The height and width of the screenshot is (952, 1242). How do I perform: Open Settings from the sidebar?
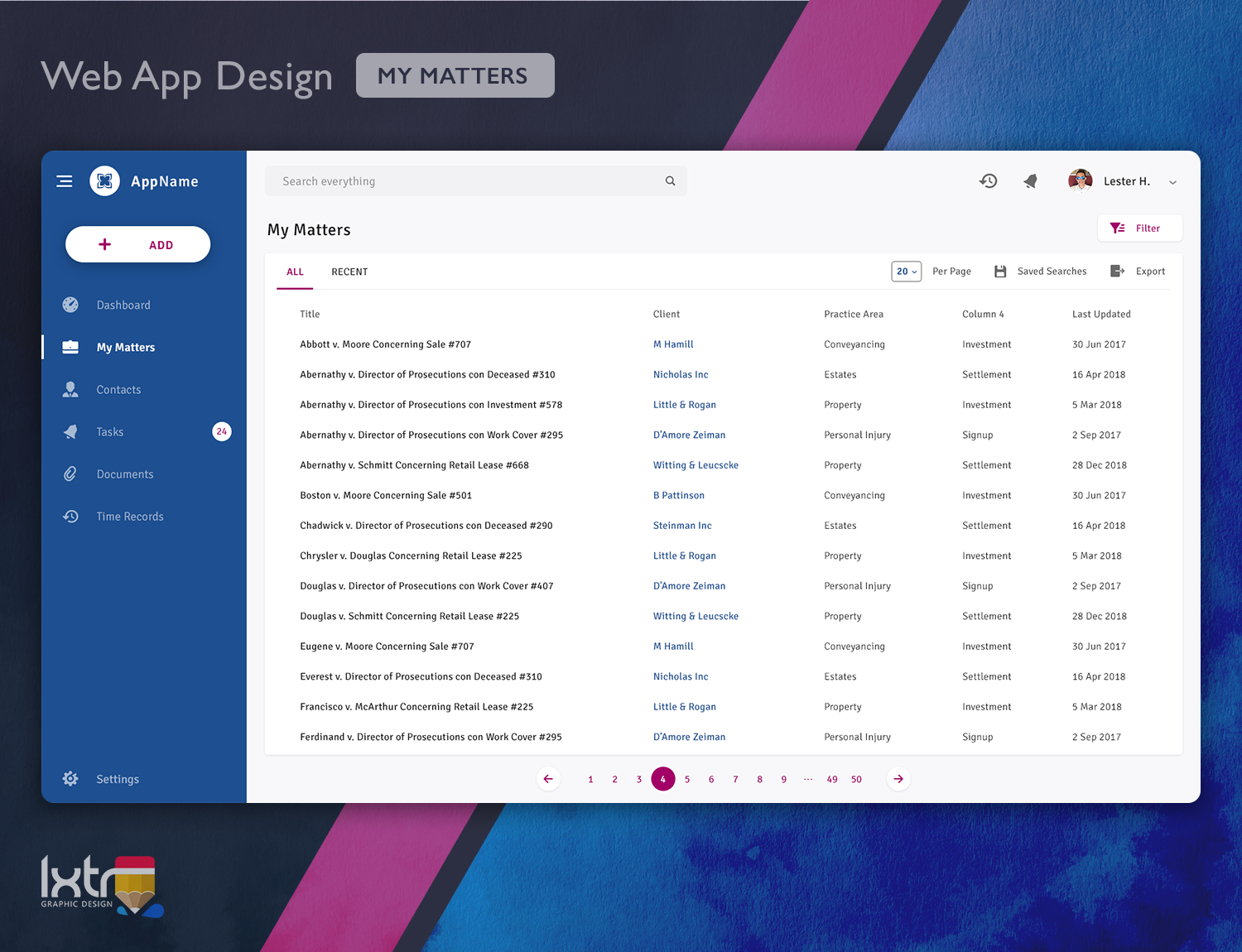pos(118,779)
